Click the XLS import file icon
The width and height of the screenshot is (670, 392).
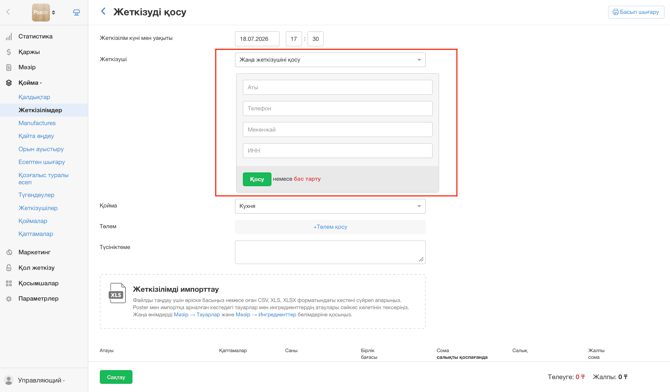tap(117, 293)
